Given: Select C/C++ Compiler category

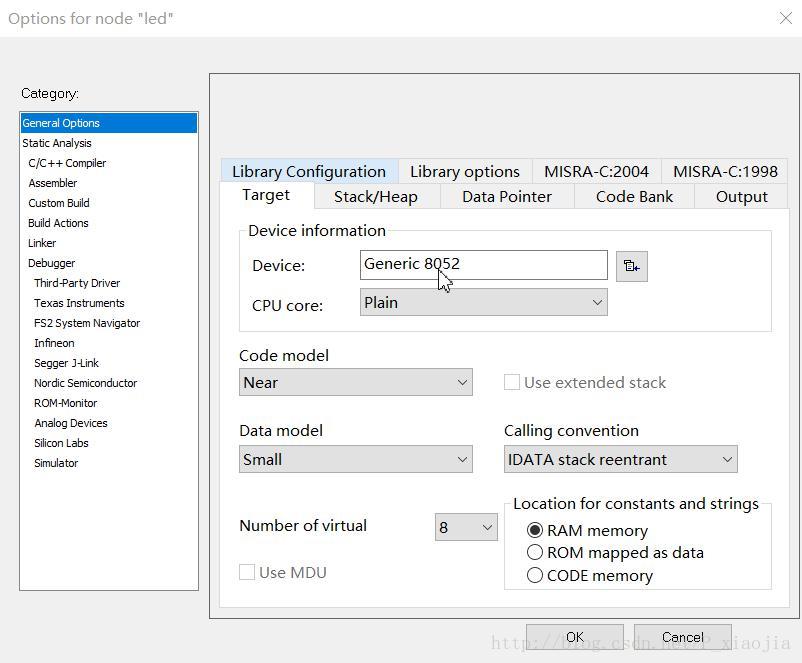Looking at the screenshot, I should [x=67, y=163].
